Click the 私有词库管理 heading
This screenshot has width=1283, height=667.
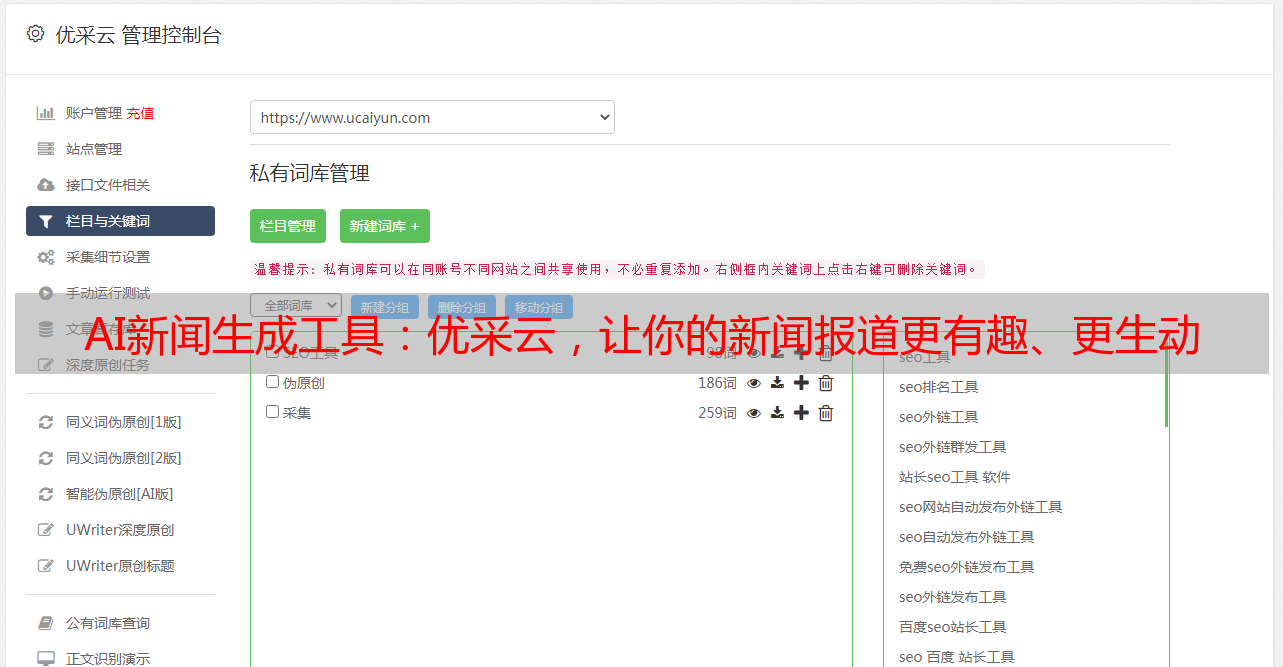pyautogui.click(x=310, y=174)
